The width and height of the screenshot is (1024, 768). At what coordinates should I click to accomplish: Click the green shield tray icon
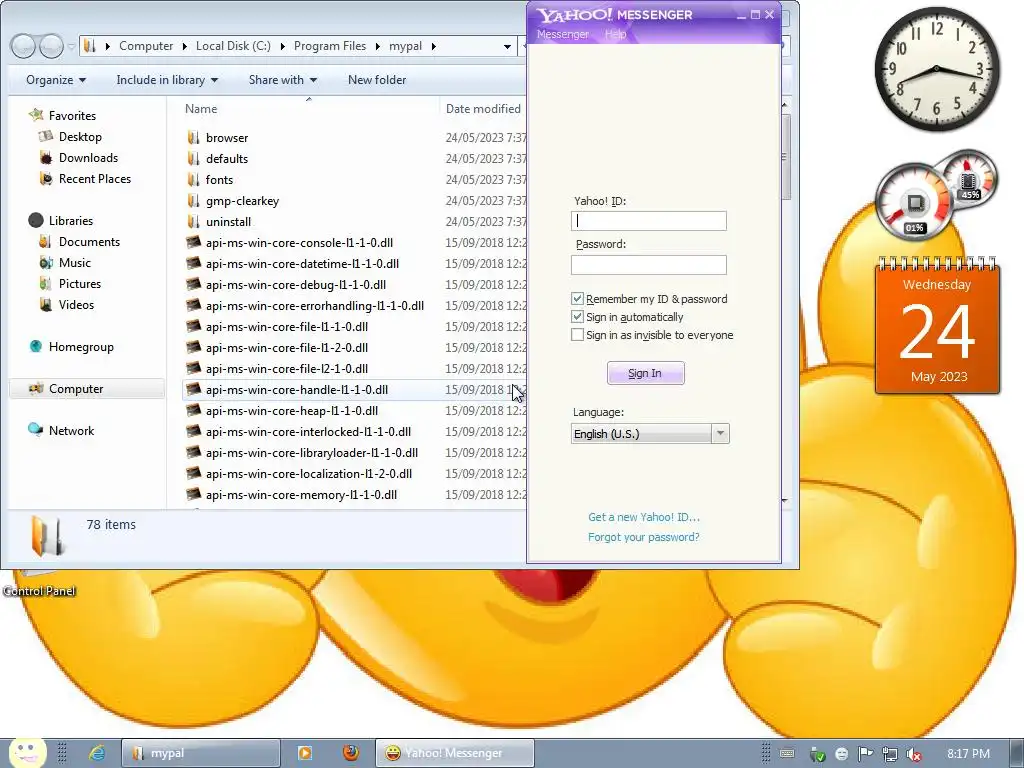click(817, 754)
